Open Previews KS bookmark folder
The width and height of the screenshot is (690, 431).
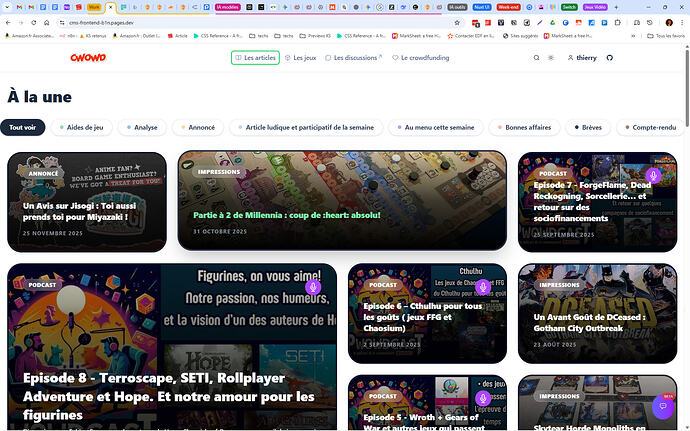pyautogui.click(x=315, y=36)
